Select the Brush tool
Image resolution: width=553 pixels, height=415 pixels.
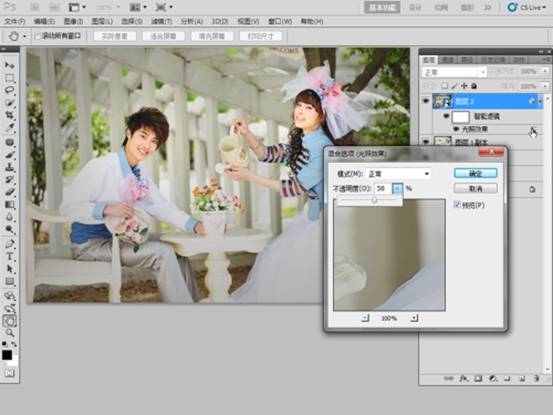click(x=10, y=155)
